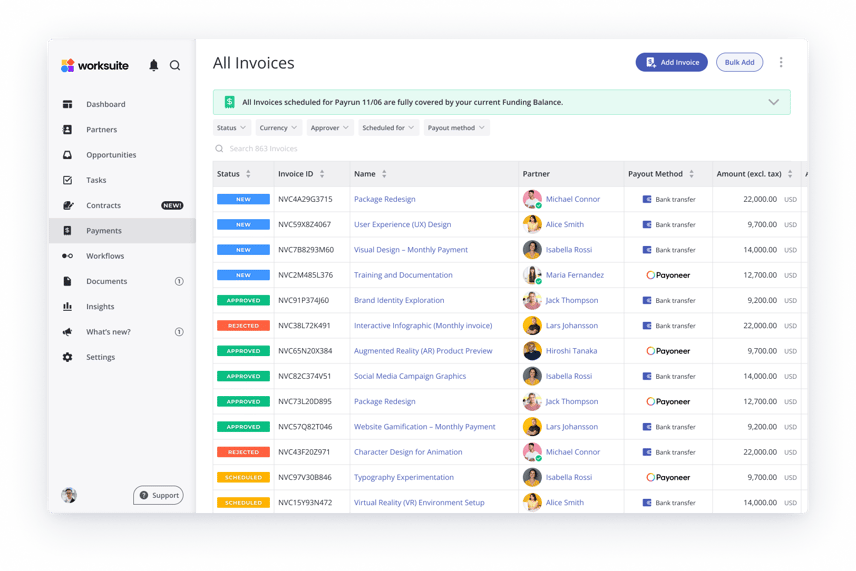
Task: Sort table by Invoice ID column
Action: pos(322,174)
